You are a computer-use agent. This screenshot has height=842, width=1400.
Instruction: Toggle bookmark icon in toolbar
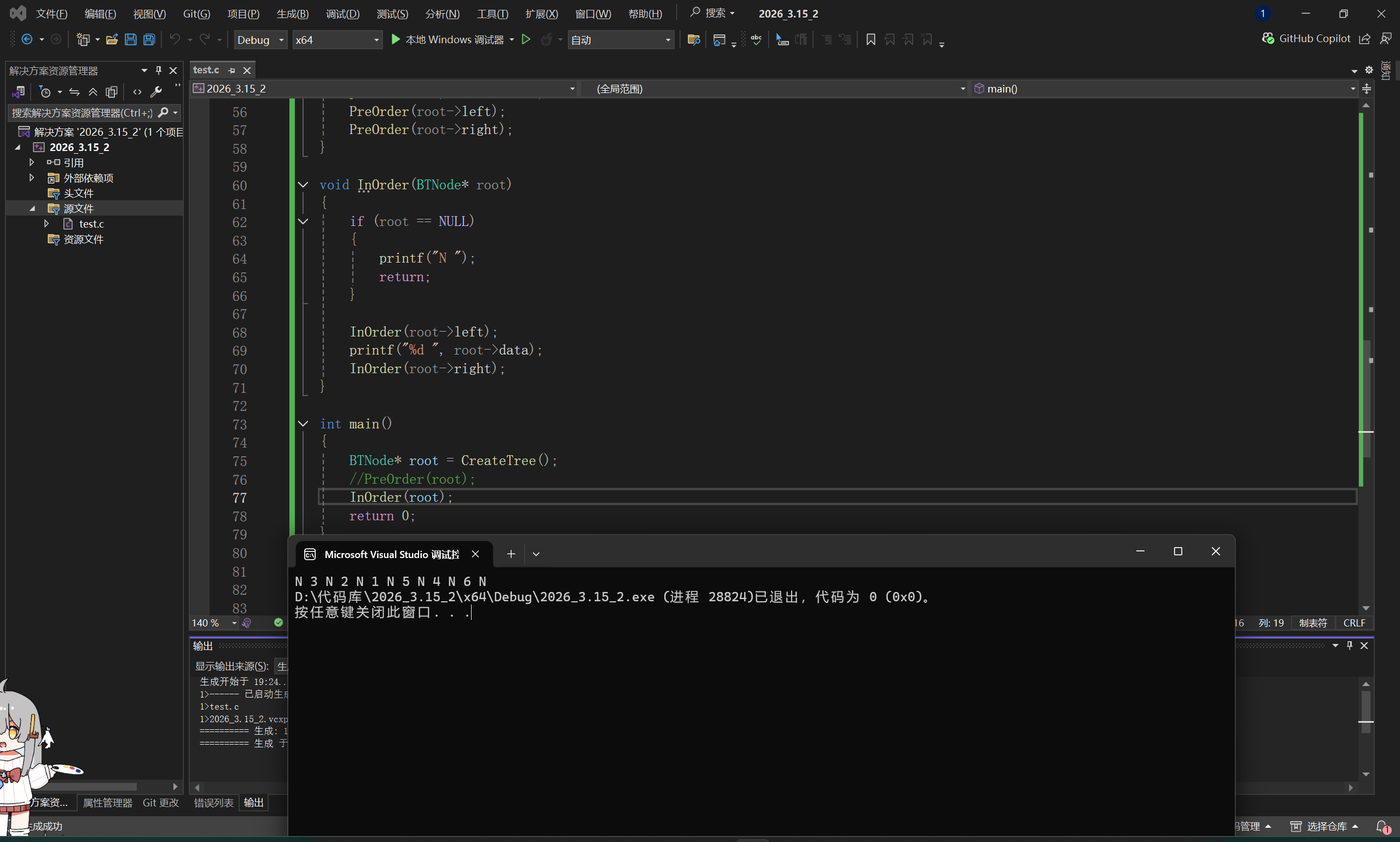pyautogui.click(x=870, y=40)
